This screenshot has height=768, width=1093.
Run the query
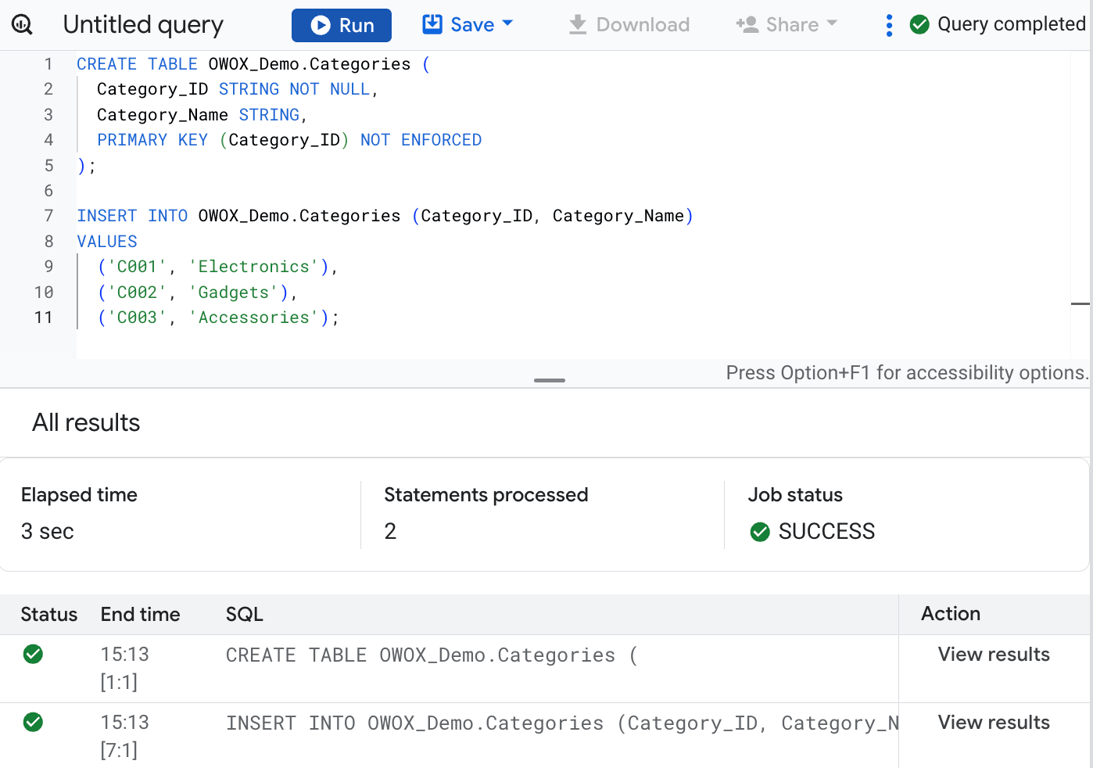pos(342,25)
